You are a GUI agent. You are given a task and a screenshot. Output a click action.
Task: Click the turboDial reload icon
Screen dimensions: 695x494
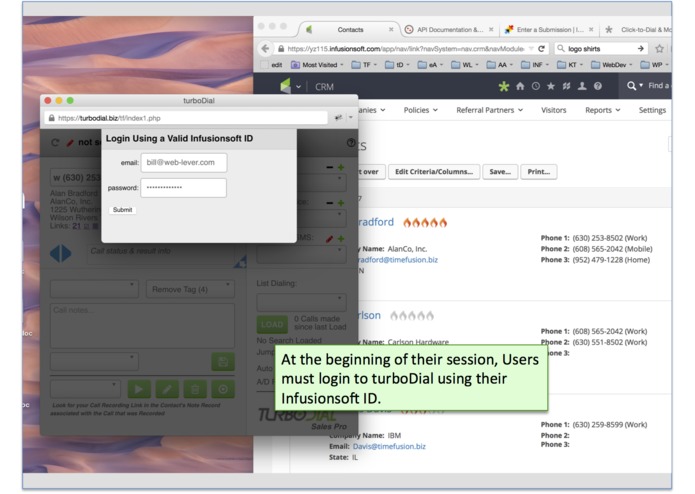(55, 143)
